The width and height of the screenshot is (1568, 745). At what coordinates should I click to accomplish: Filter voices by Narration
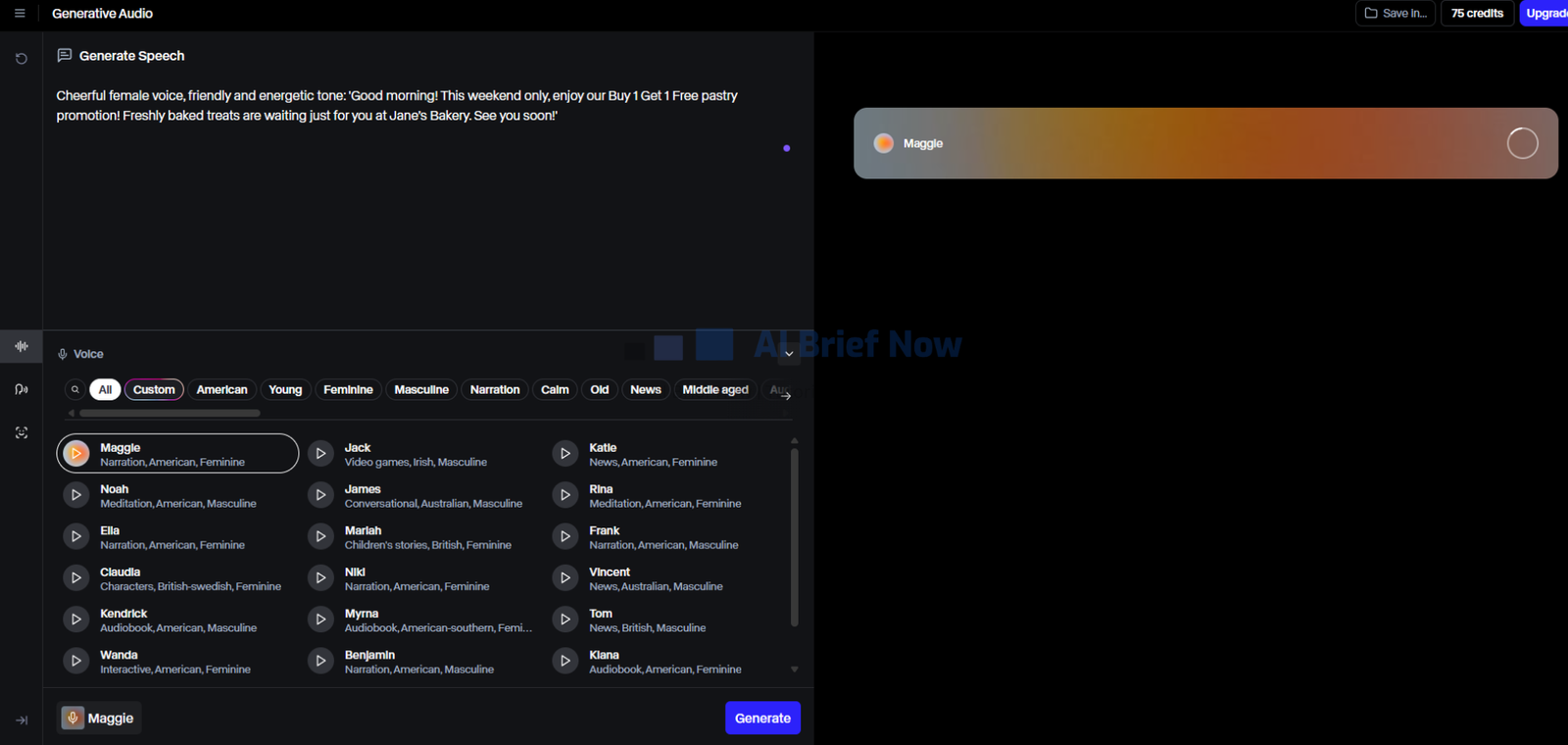click(x=495, y=389)
